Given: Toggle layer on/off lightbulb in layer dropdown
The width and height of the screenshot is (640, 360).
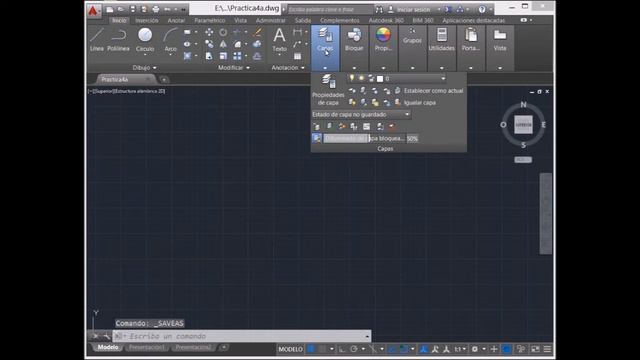Looking at the screenshot, I should (352, 78).
